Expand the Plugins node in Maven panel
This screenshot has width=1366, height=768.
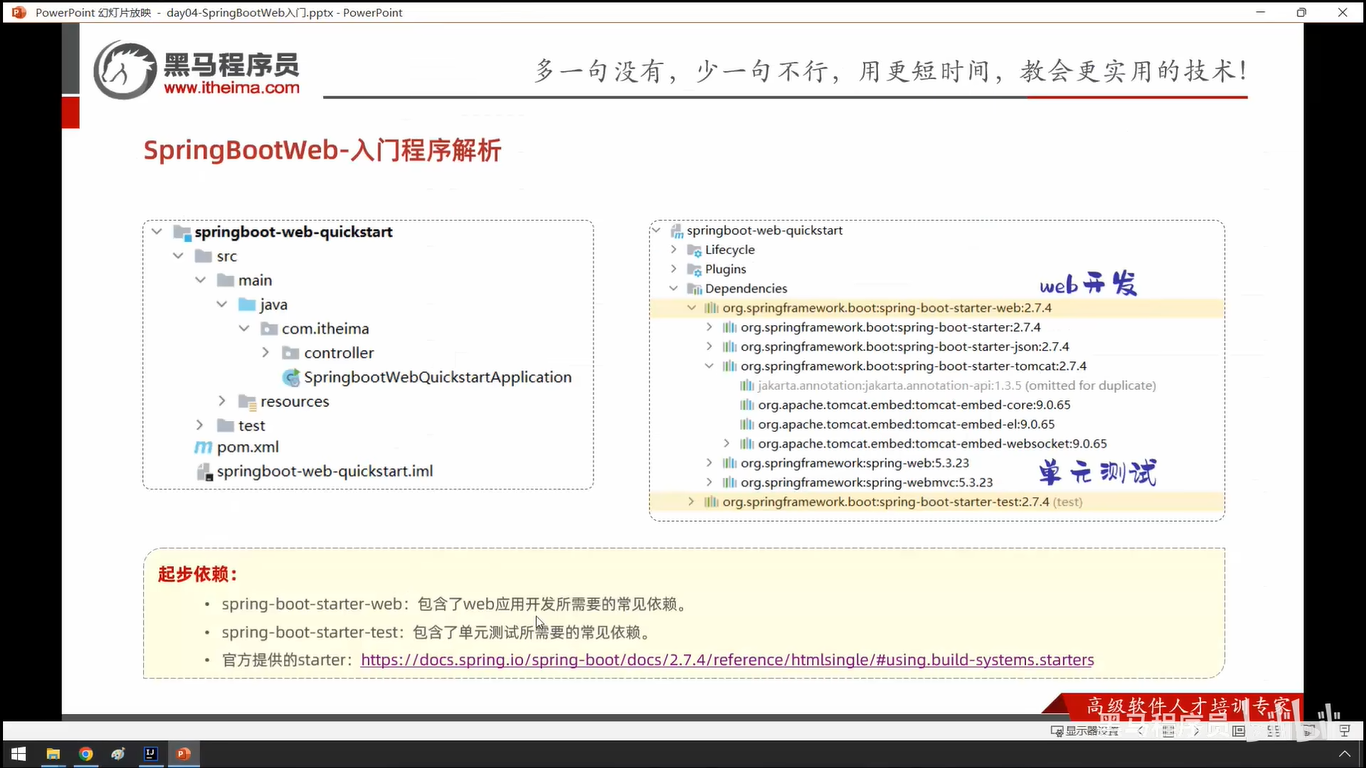click(x=673, y=269)
